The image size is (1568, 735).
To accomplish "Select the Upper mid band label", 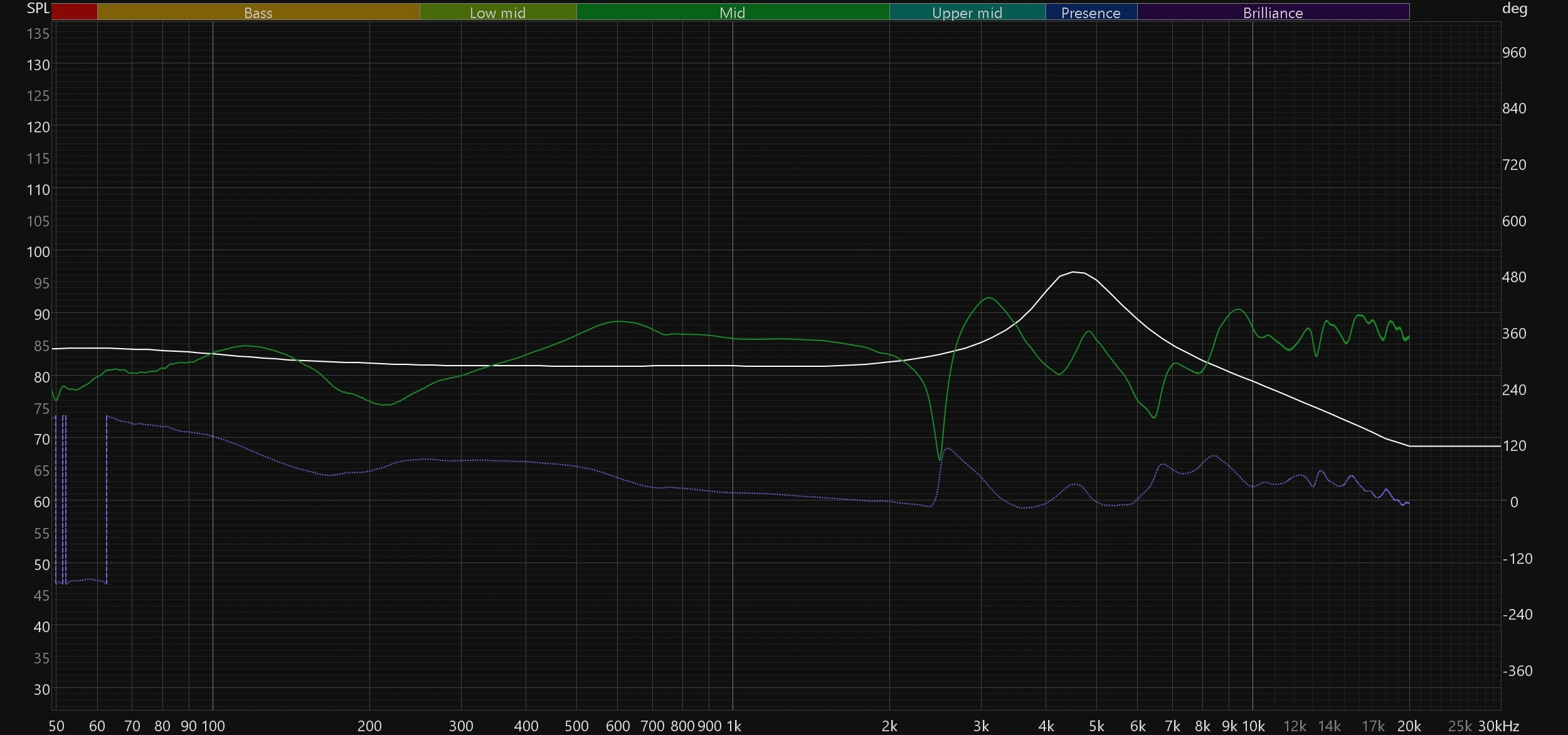I will coord(967,13).
